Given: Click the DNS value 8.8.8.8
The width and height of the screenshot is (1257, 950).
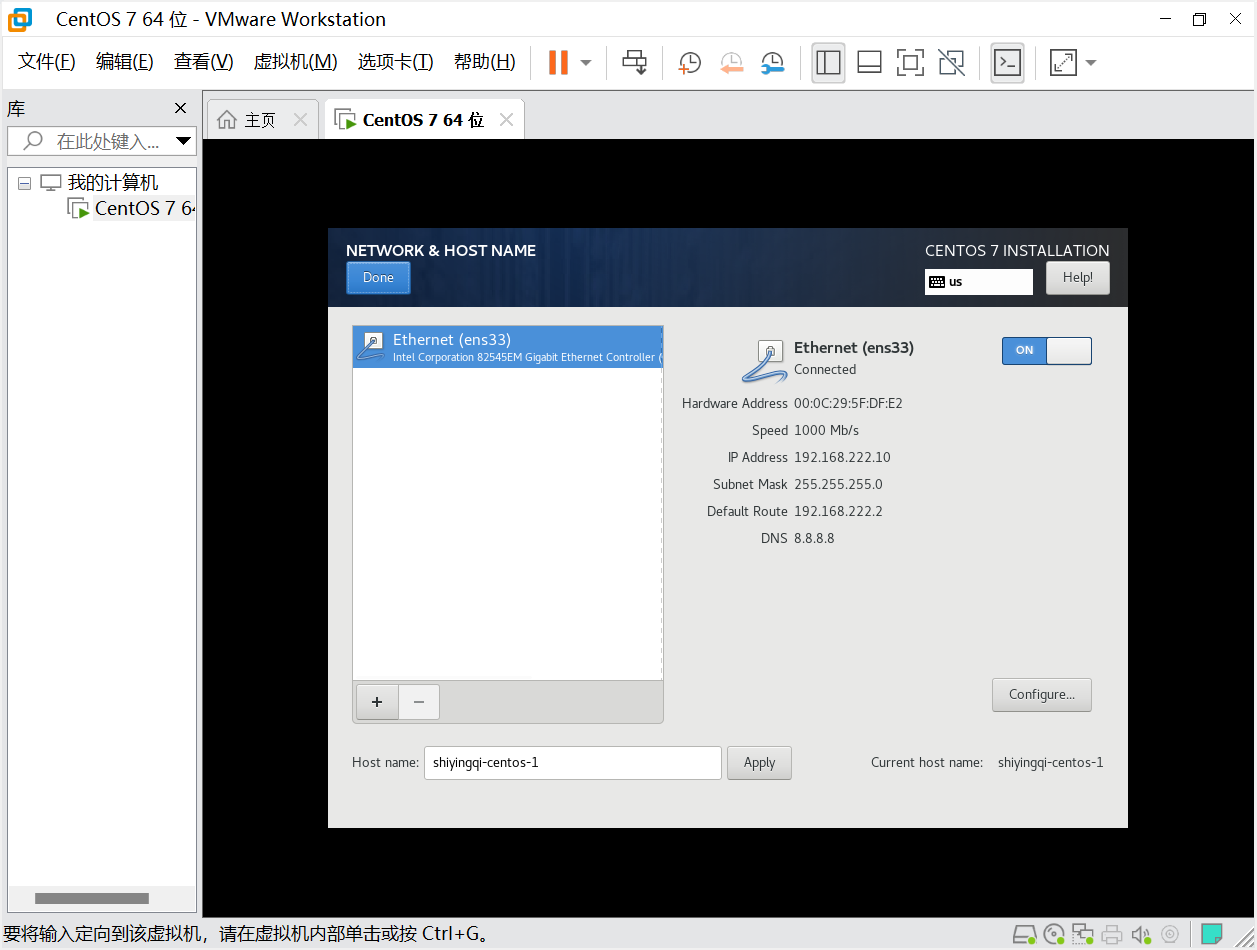Looking at the screenshot, I should coord(814,538).
